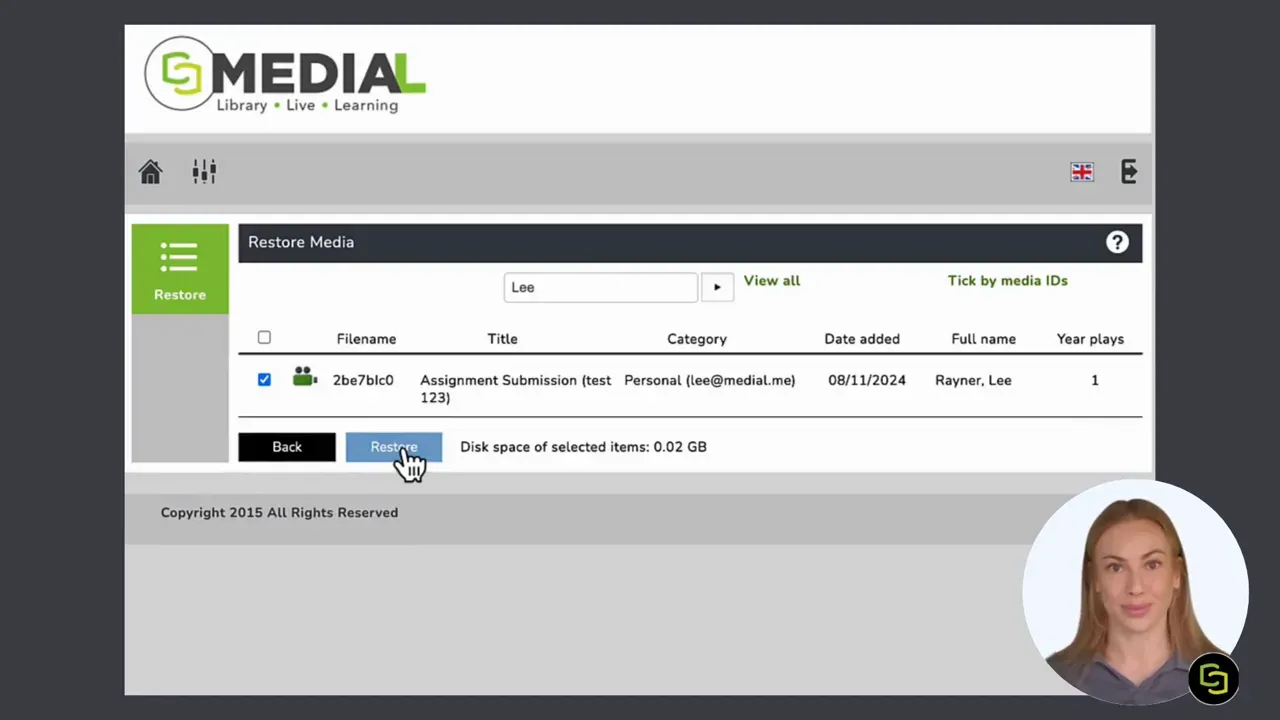Image resolution: width=1280 pixels, height=720 pixels.
Task: Click the date 08/11/2024
Action: [867, 380]
